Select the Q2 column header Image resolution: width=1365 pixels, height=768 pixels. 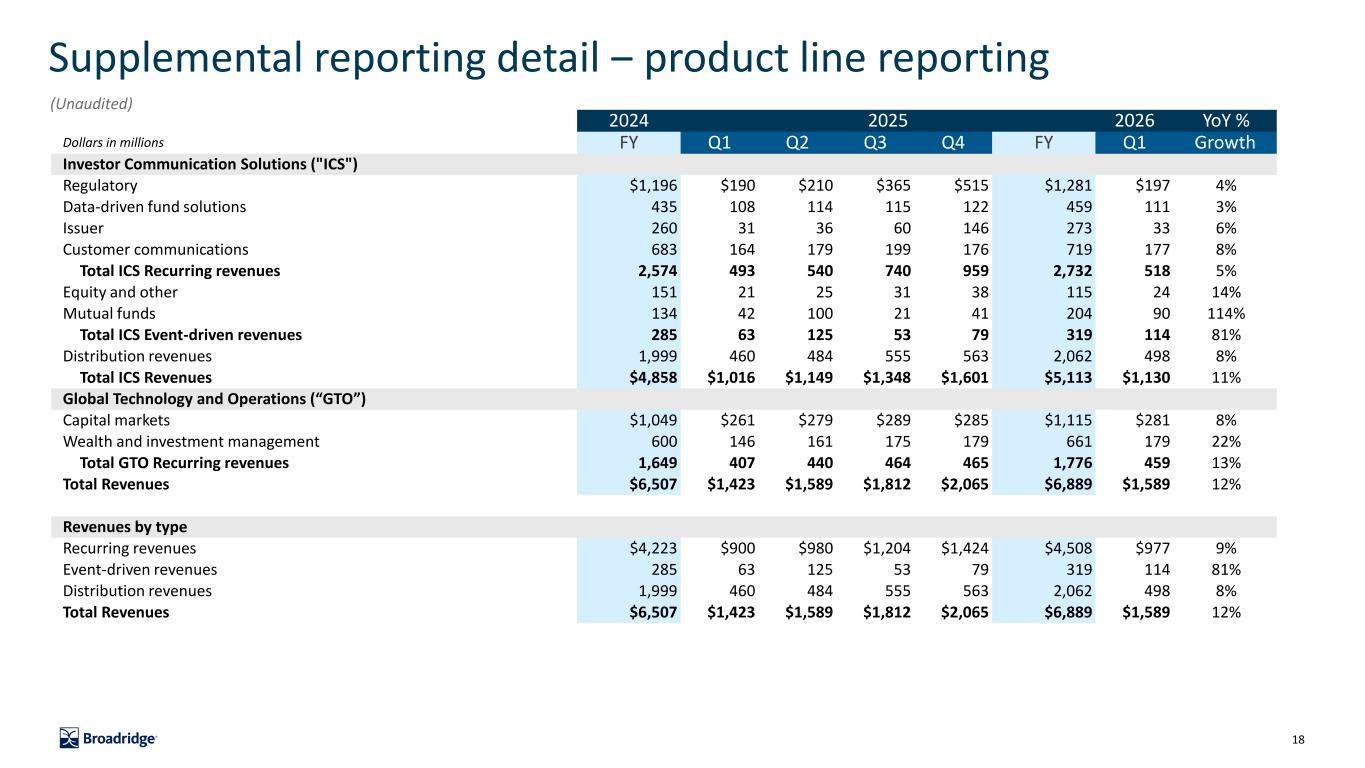point(797,142)
